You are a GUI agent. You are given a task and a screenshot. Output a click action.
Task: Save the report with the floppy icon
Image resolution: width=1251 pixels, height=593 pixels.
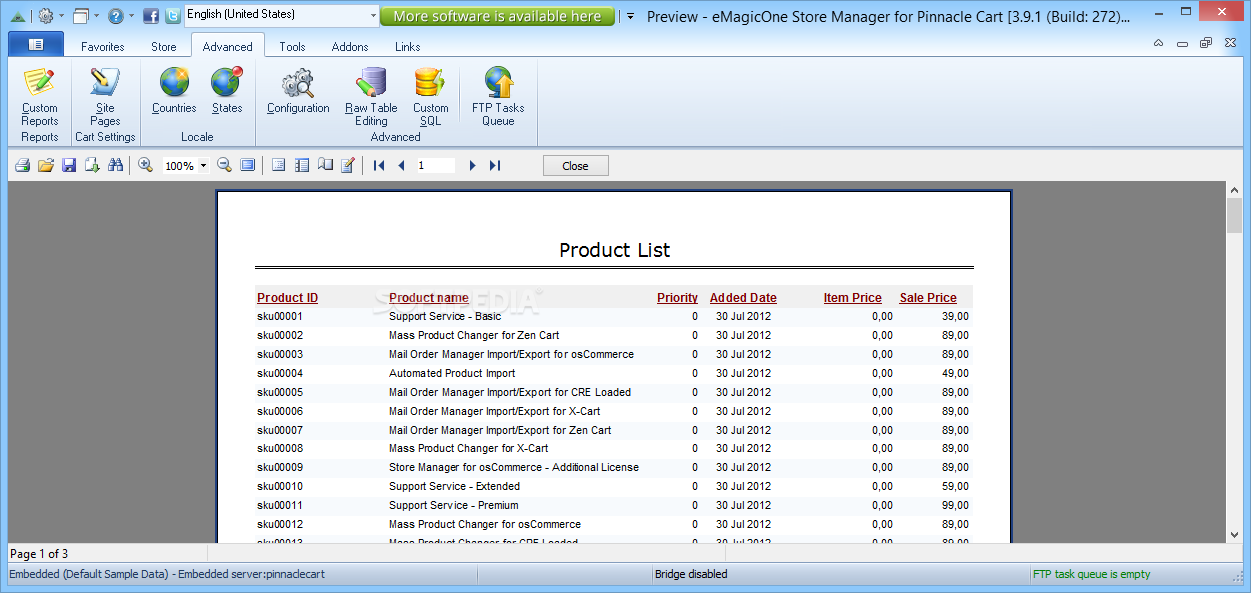point(69,165)
